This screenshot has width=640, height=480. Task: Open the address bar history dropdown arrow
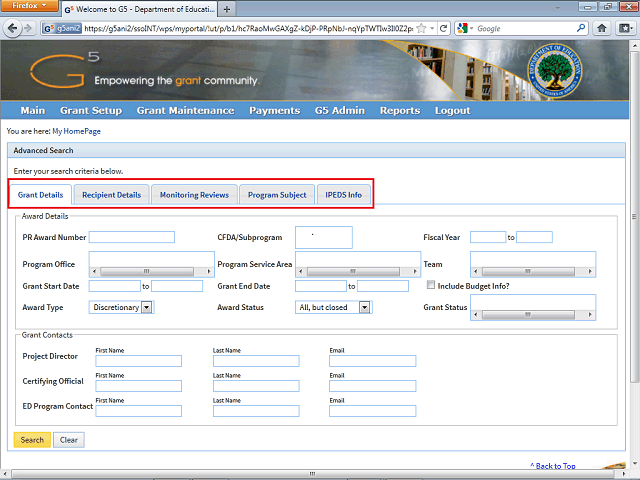pyautogui.click(x=432, y=28)
